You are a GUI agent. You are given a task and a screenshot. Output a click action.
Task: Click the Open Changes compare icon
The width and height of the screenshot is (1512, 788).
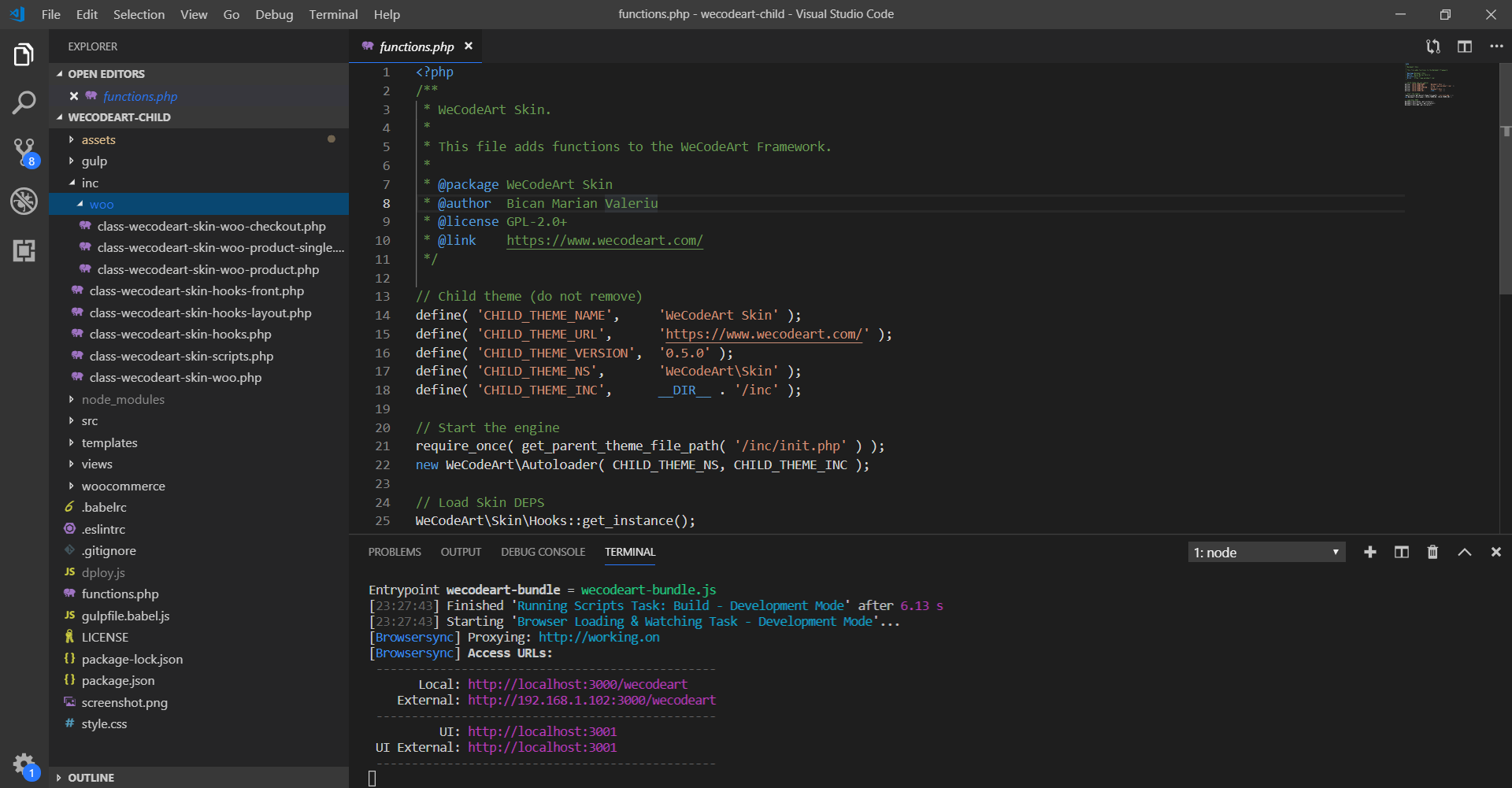tap(1433, 46)
